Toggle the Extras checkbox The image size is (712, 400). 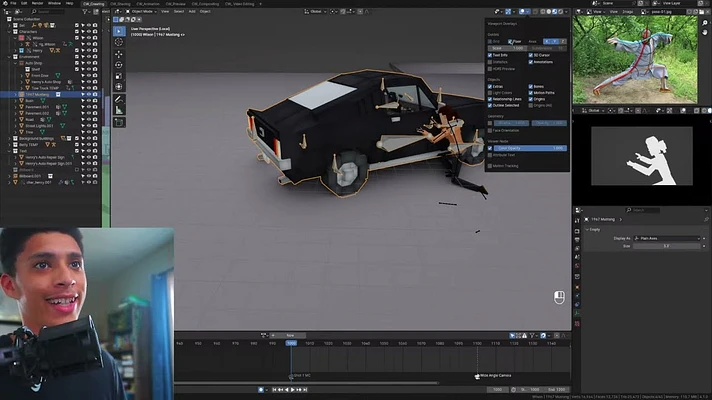490,86
